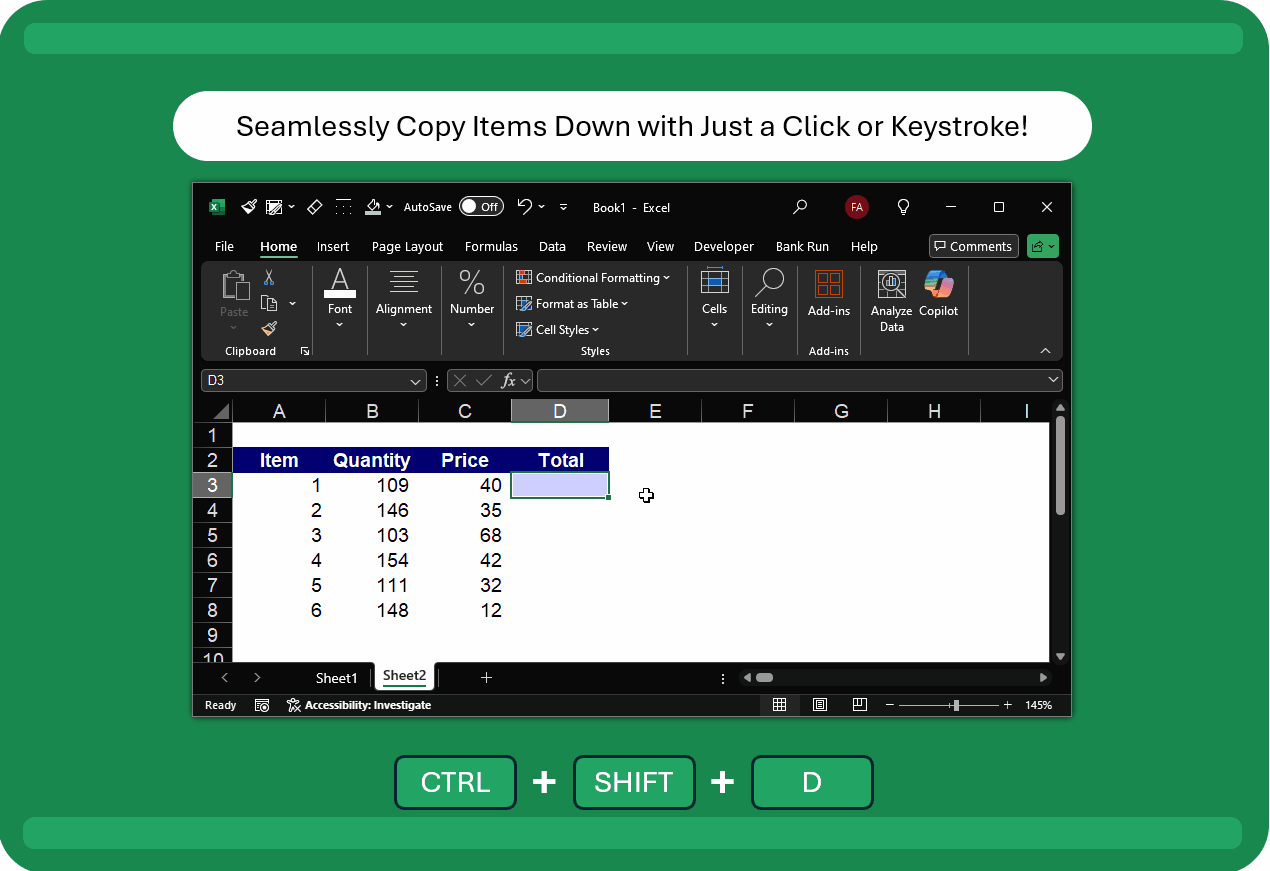Click the search magnifier in title bar
Image resolution: width=1270 pixels, height=871 pixels.
pyautogui.click(x=800, y=207)
